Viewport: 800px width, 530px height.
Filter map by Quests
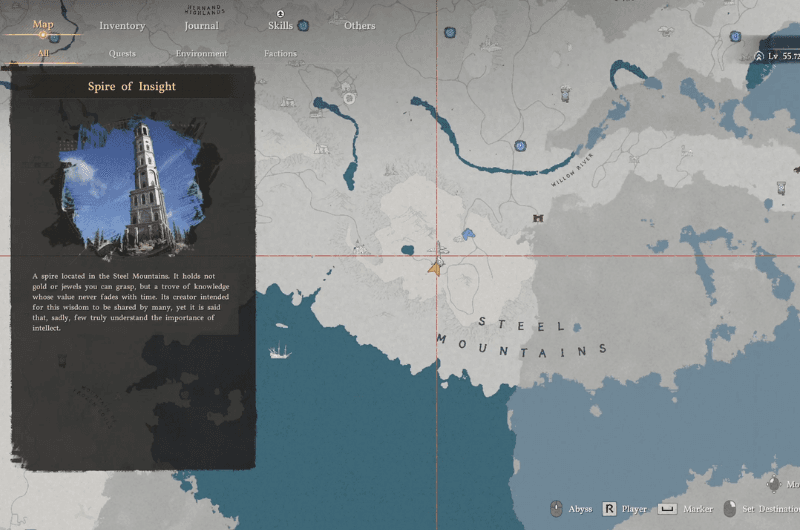click(x=122, y=53)
